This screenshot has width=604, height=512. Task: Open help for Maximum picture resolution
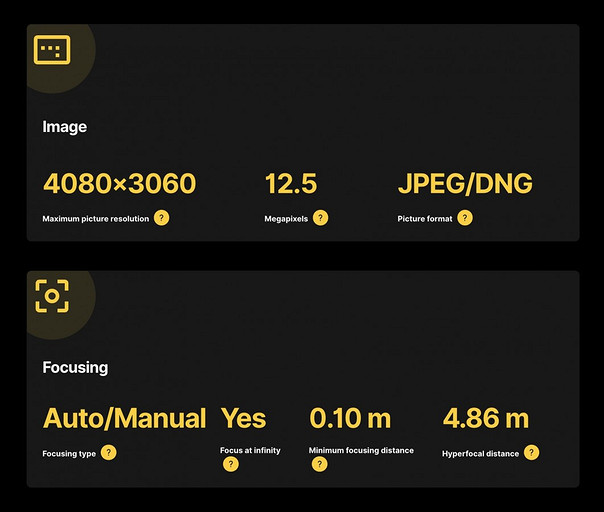click(x=161, y=218)
